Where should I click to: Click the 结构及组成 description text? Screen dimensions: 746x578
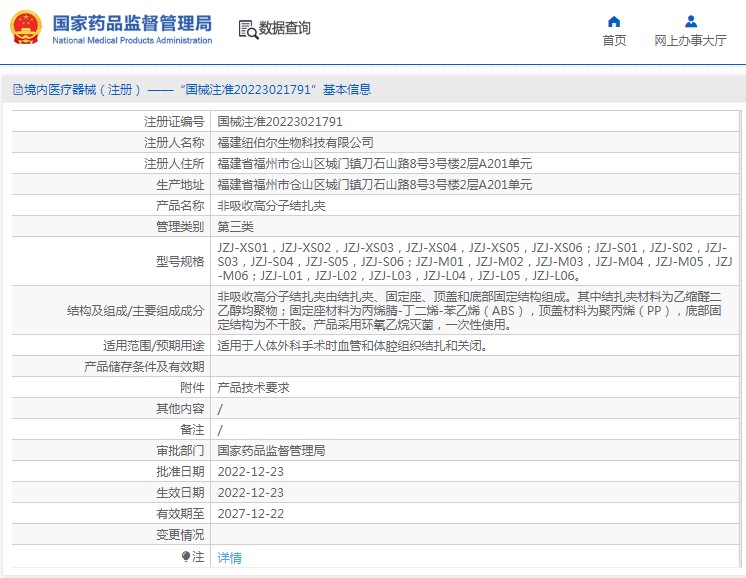tap(470, 311)
